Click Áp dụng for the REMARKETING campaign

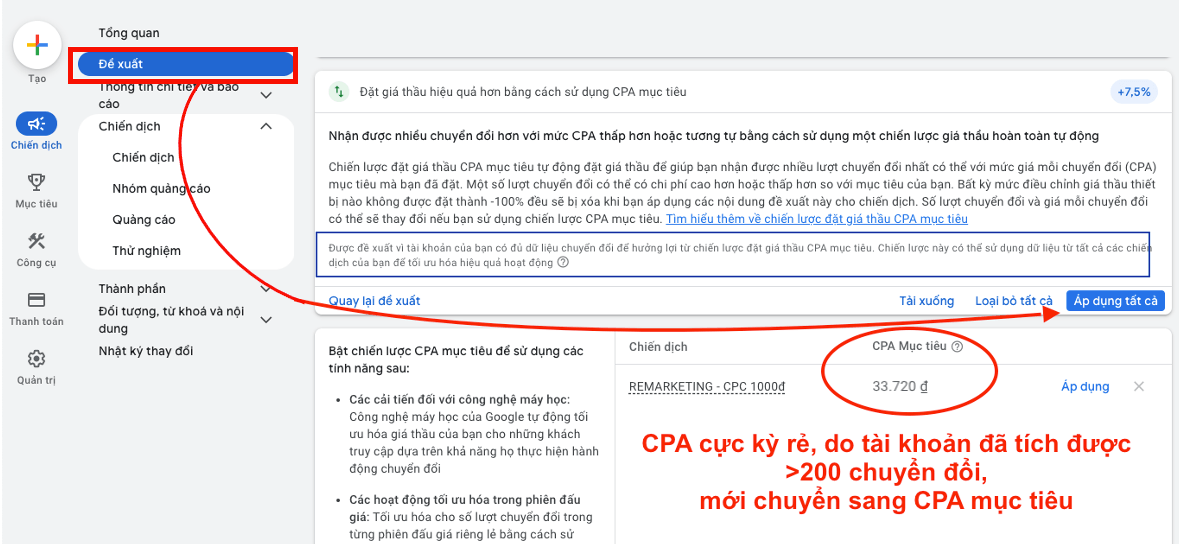(x=1085, y=386)
